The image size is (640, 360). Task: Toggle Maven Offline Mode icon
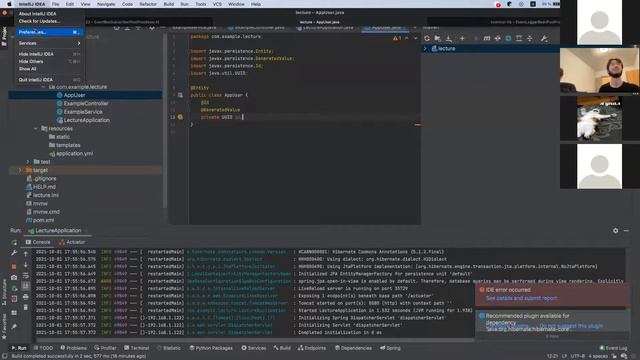coord(498,38)
